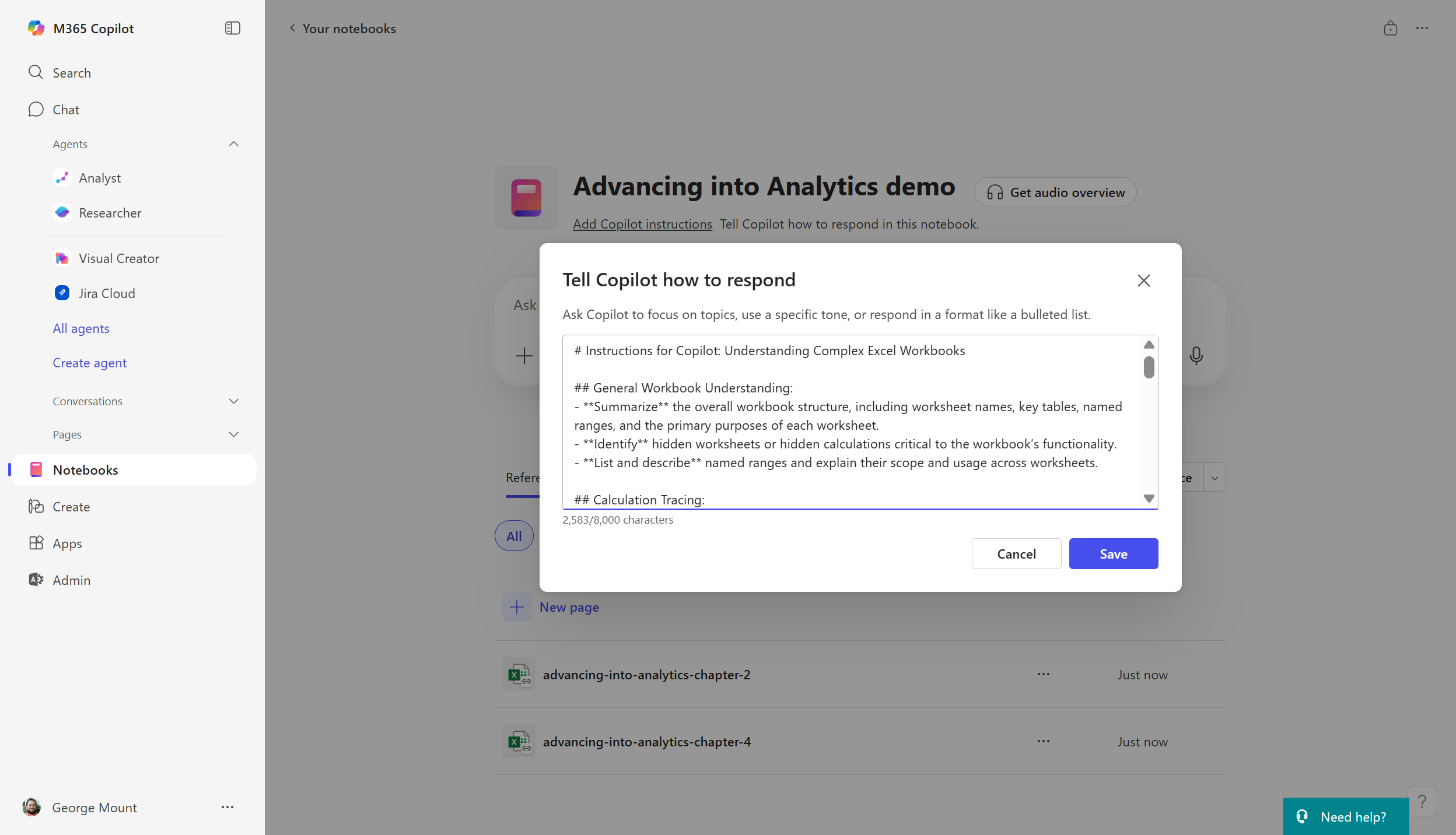Image resolution: width=1456 pixels, height=835 pixels.
Task: Open the Jira Cloud agent
Action: click(107, 293)
